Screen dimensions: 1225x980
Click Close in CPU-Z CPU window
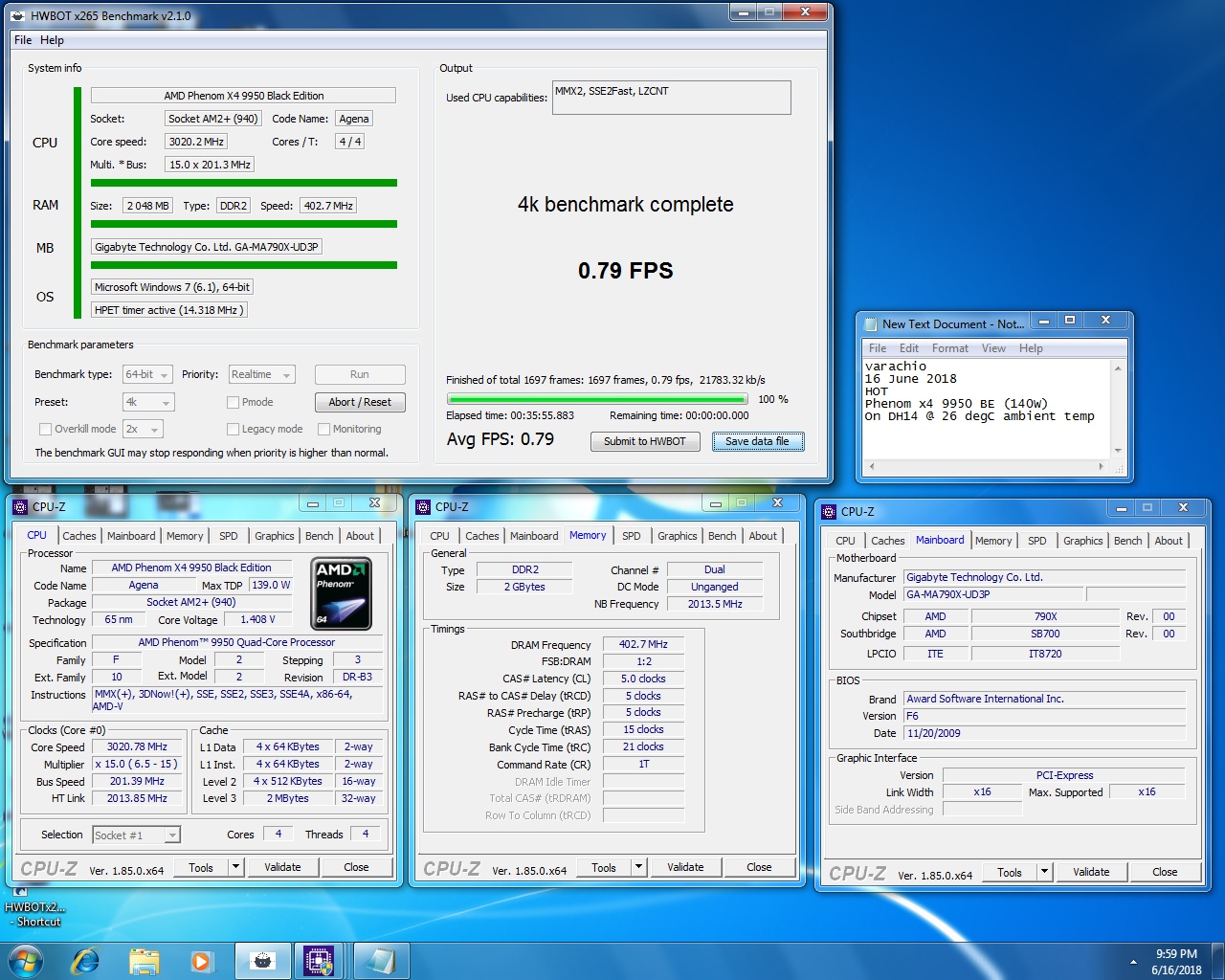point(356,867)
